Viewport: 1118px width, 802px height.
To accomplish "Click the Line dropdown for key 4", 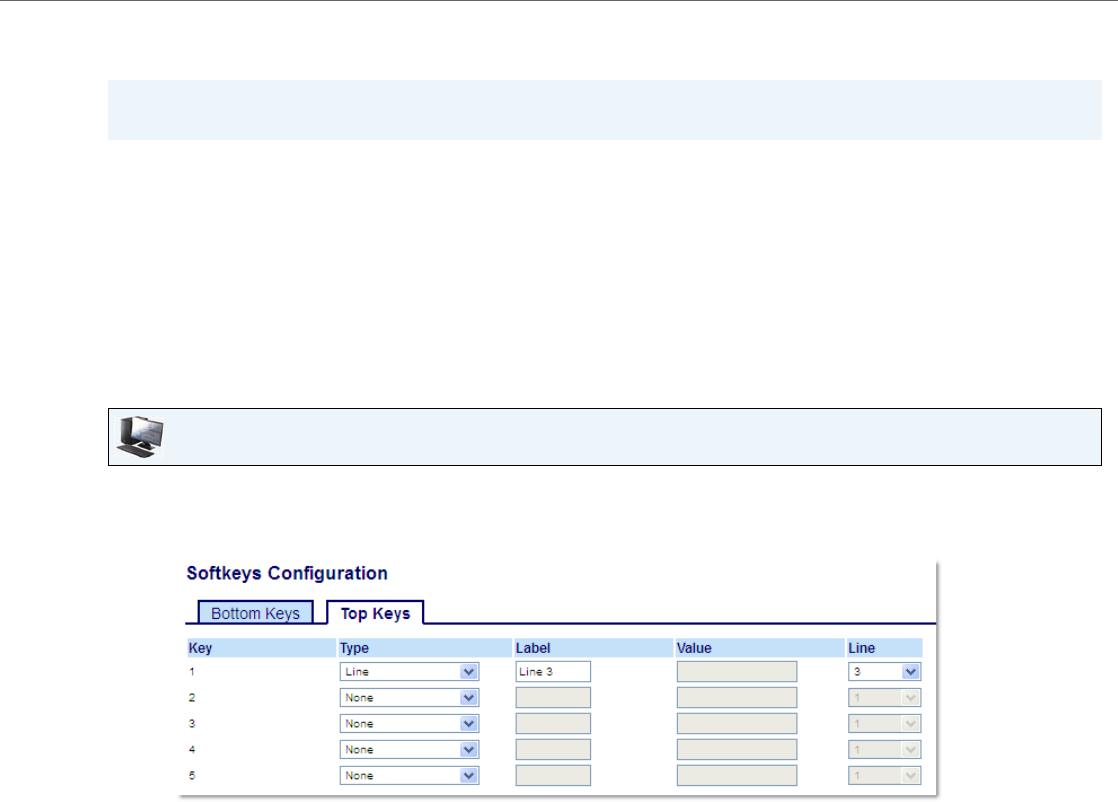I will pyautogui.click(x=885, y=750).
